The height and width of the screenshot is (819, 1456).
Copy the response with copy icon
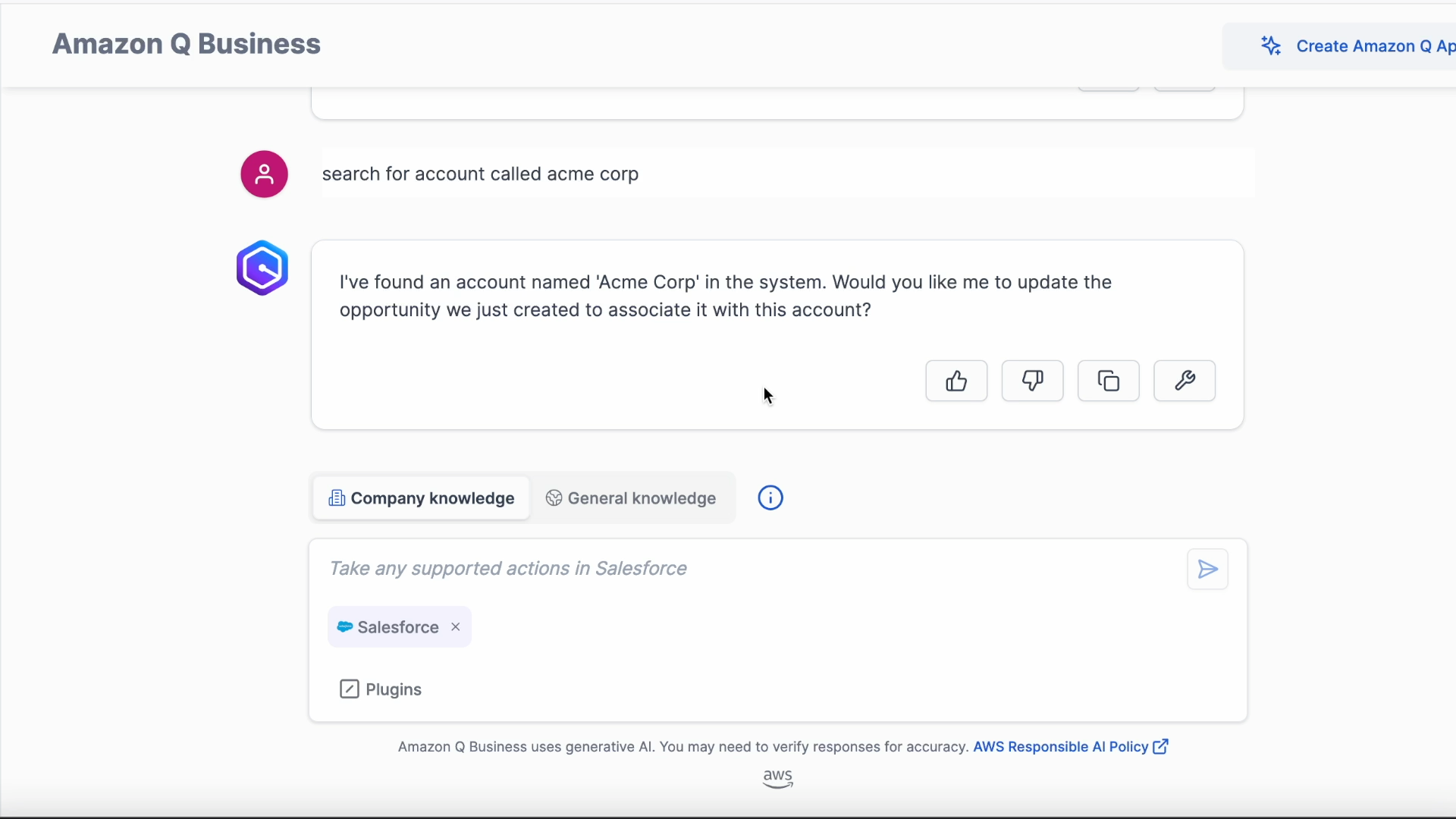coord(1108,381)
